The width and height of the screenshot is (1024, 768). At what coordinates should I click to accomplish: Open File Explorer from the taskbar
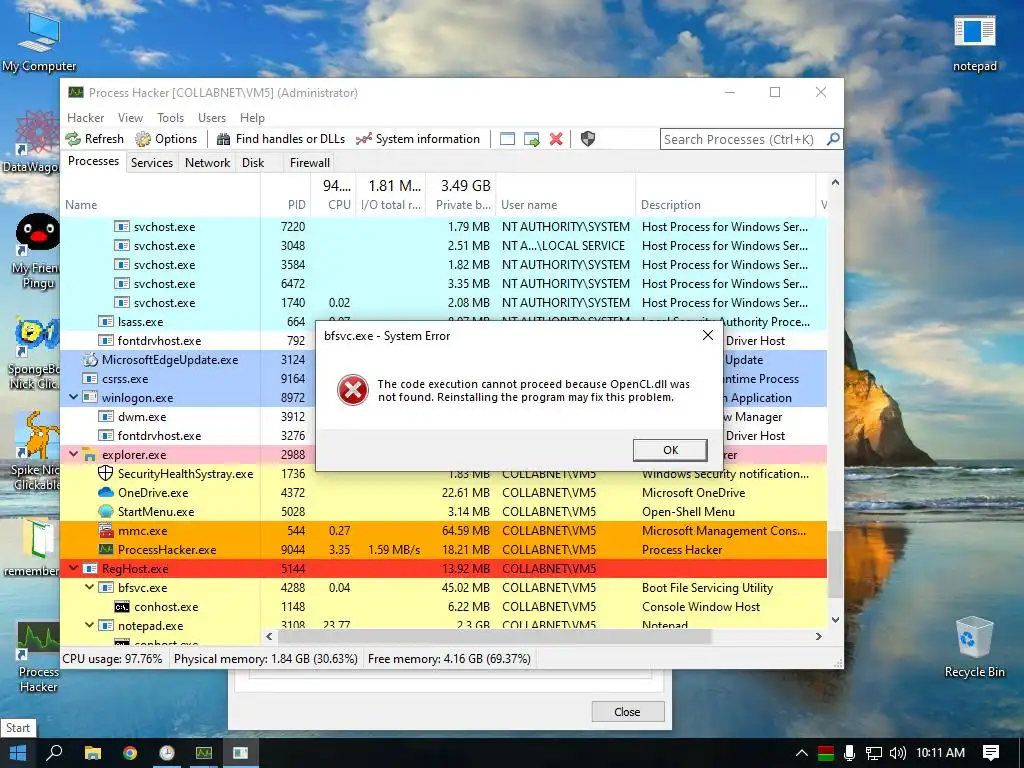click(93, 753)
